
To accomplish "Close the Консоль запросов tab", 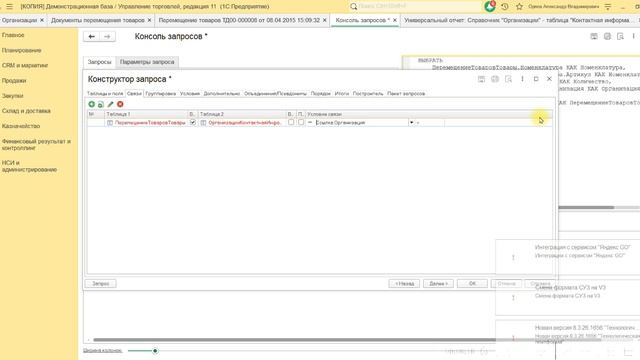I will tap(395, 20).
